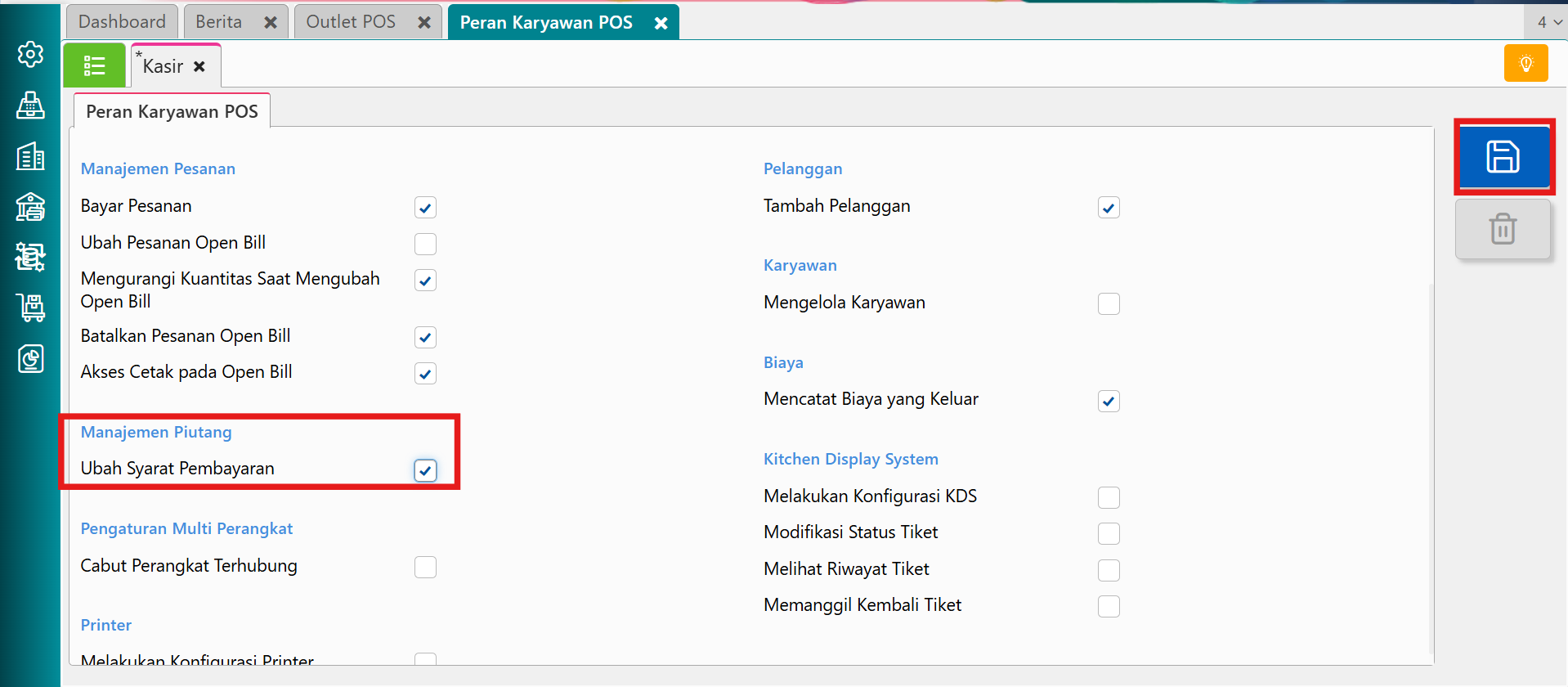The image size is (1568, 687).
Task: Switch to the Outlet POS tab
Action: (351, 22)
